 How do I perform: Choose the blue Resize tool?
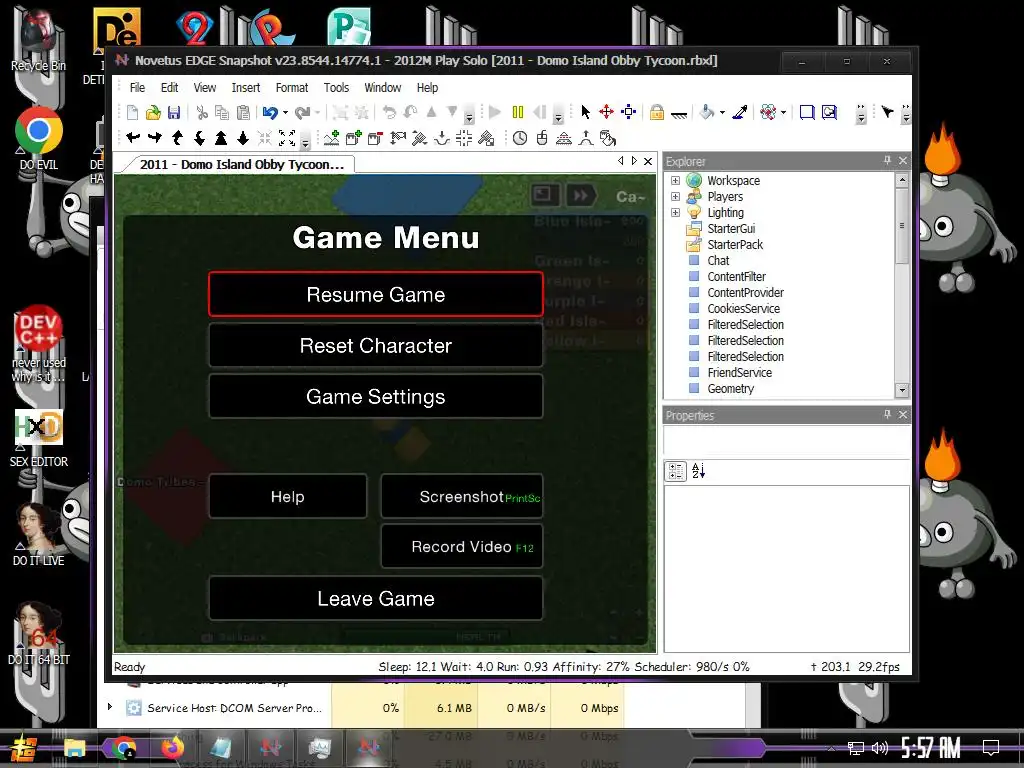pos(629,112)
